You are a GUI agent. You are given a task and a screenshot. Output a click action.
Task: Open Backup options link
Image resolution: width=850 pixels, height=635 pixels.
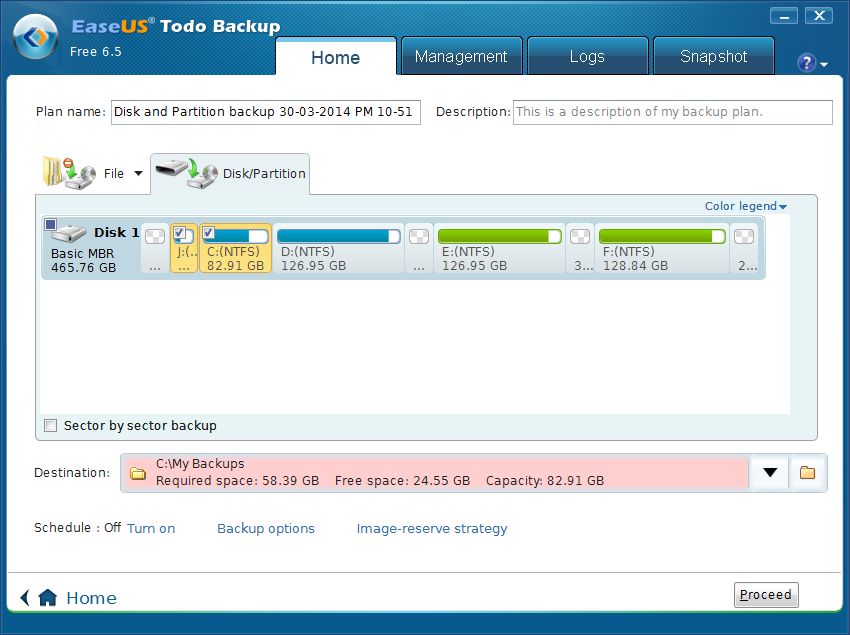point(266,528)
